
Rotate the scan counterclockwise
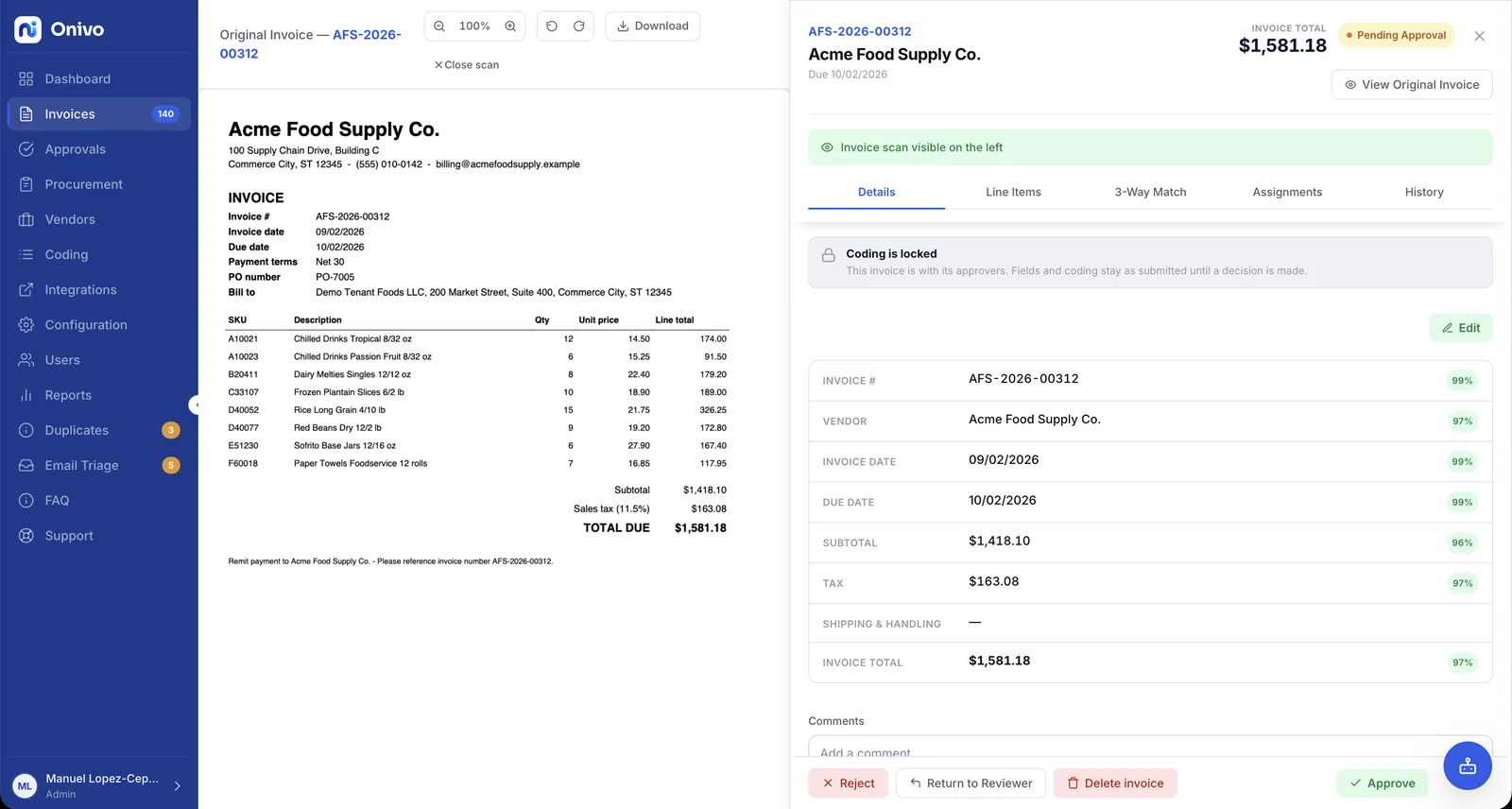coord(552,26)
